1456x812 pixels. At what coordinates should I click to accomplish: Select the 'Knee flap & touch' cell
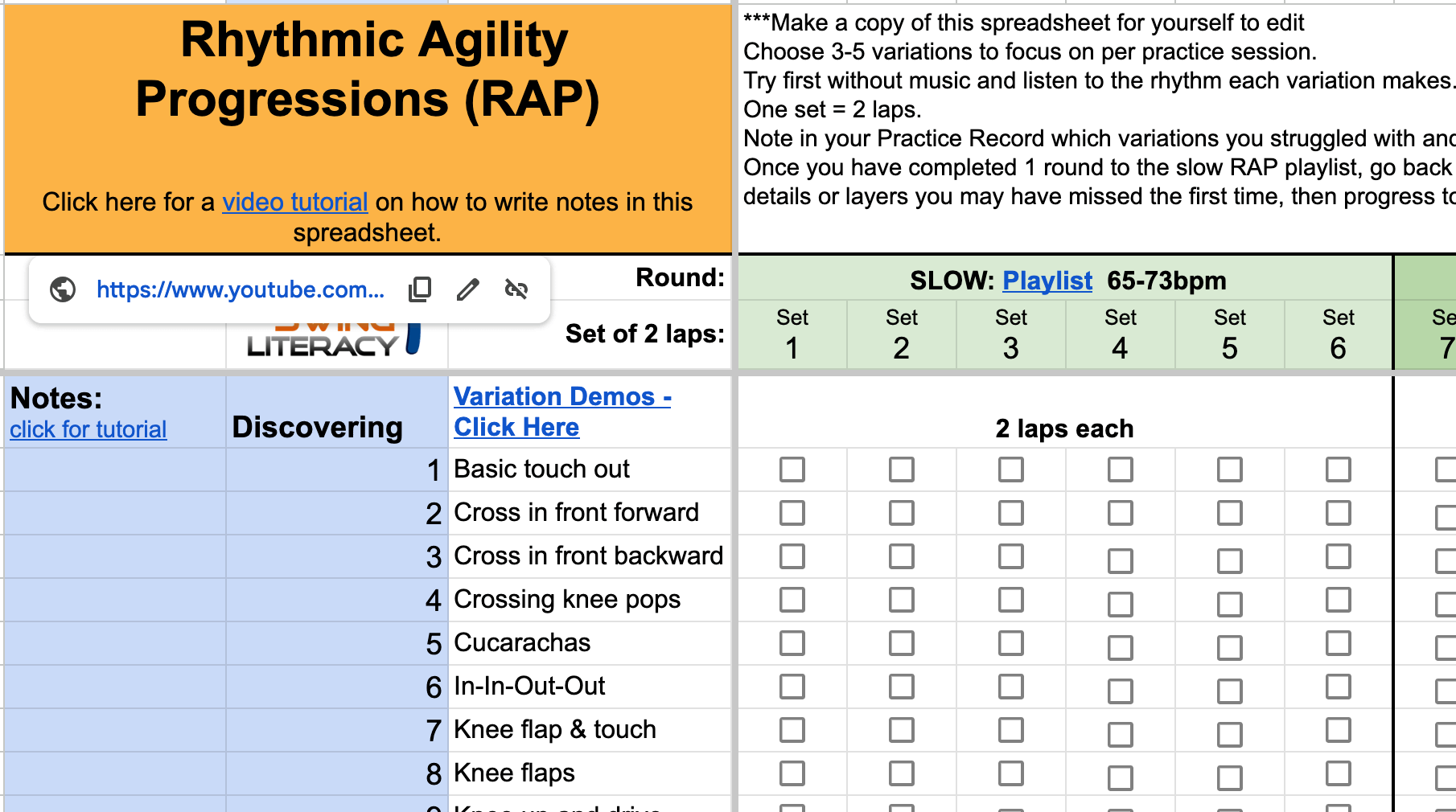pyautogui.click(x=590, y=730)
